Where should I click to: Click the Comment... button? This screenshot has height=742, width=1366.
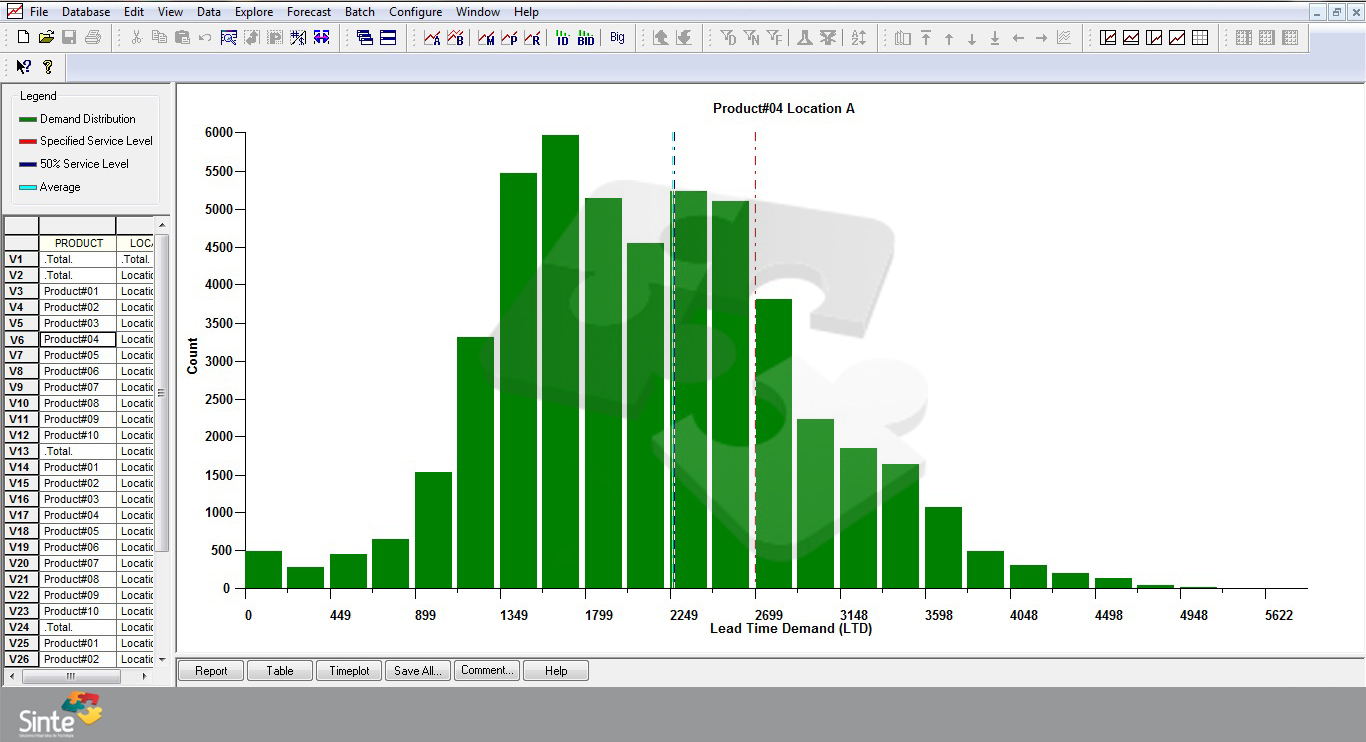[x=487, y=671]
